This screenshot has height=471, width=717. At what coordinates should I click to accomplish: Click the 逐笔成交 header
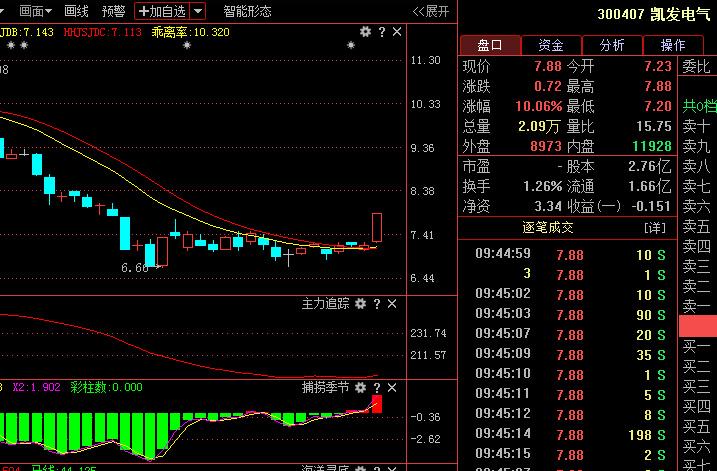pyautogui.click(x=547, y=227)
